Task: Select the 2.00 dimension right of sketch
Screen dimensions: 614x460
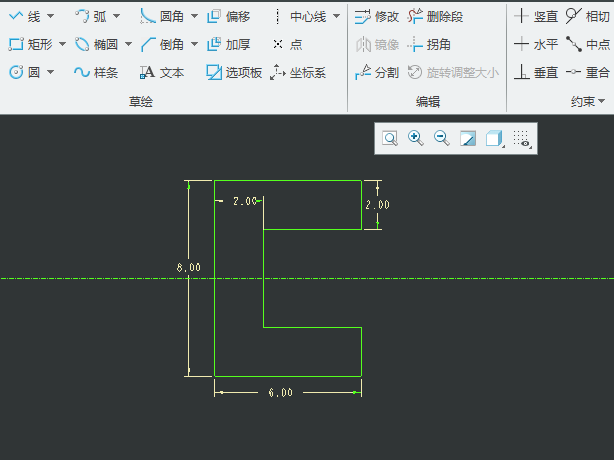Action: (x=377, y=205)
